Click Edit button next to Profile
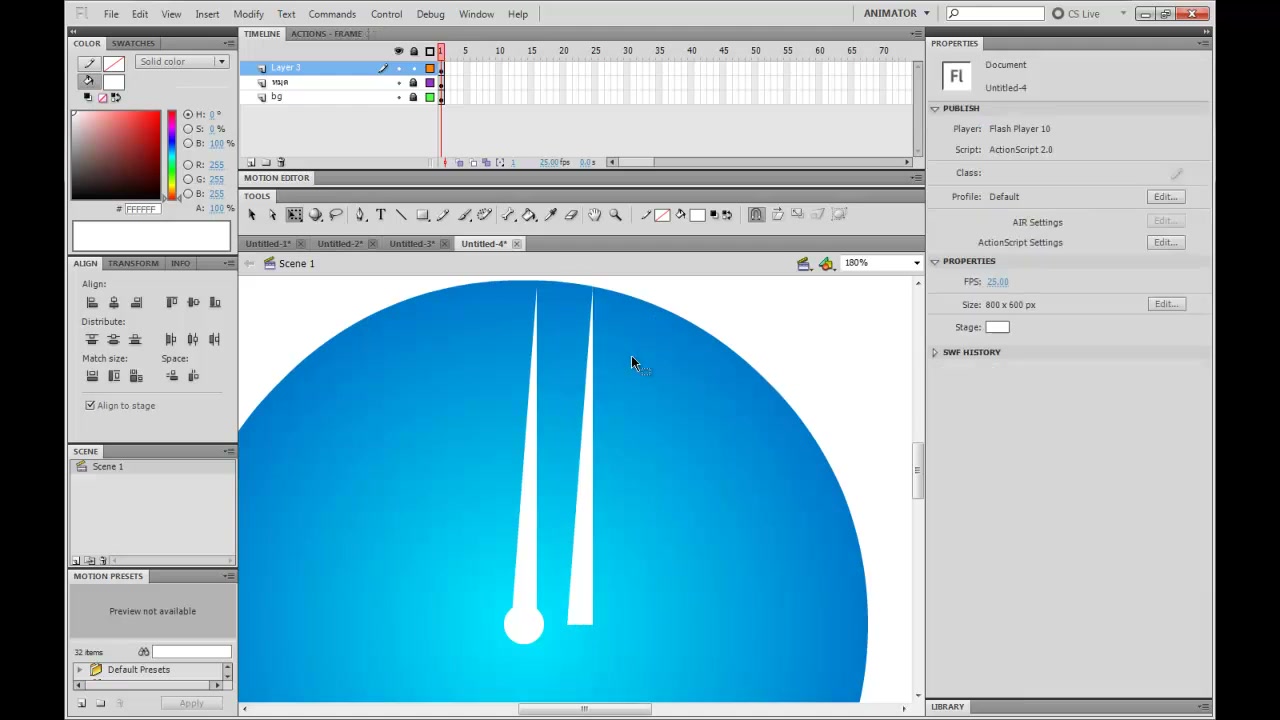 [x=1166, y=197]
